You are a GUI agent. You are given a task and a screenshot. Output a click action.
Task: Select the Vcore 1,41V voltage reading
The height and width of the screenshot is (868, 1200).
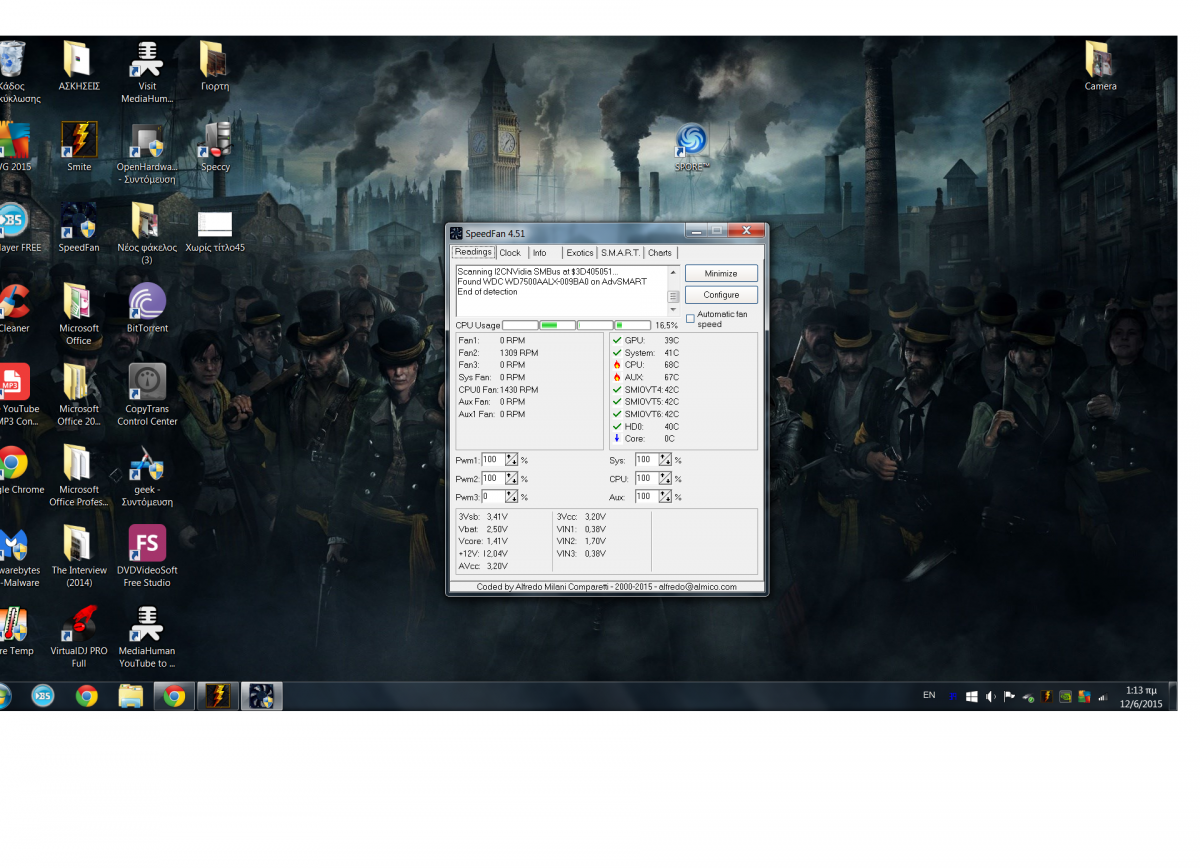tap(483, 541)
